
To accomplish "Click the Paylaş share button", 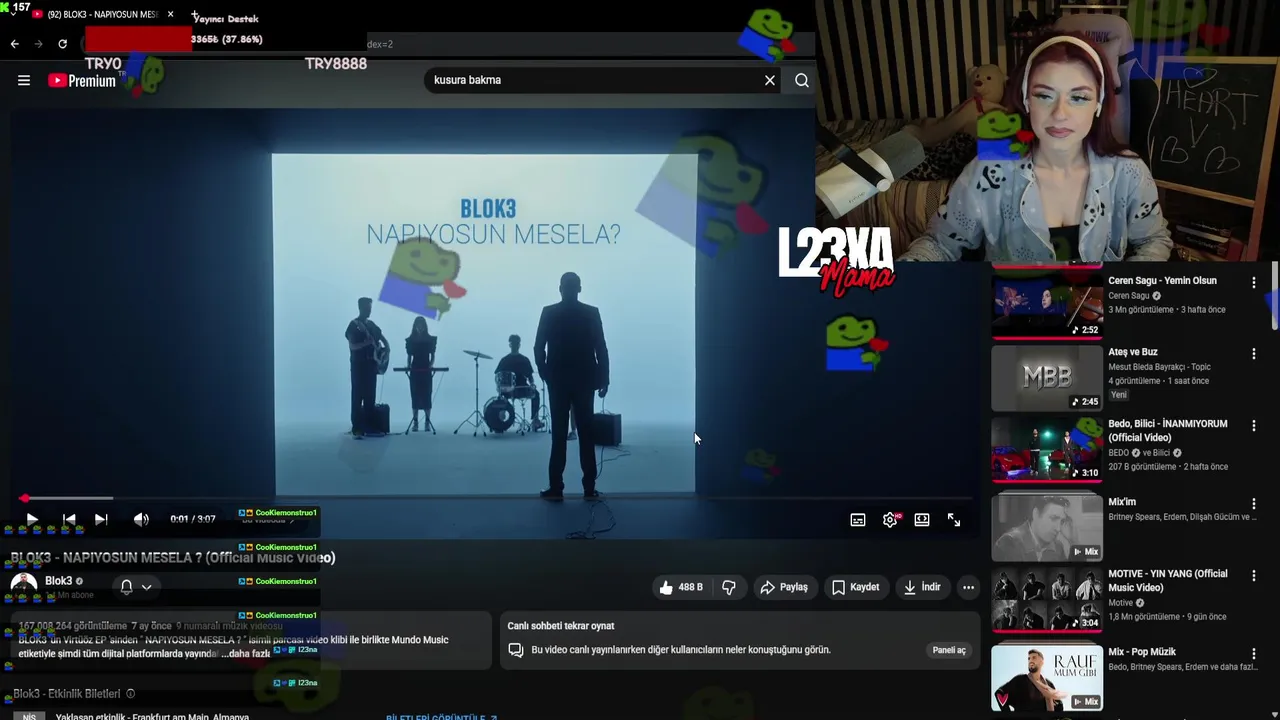I will pyautogui.click(x=784, y=587).
